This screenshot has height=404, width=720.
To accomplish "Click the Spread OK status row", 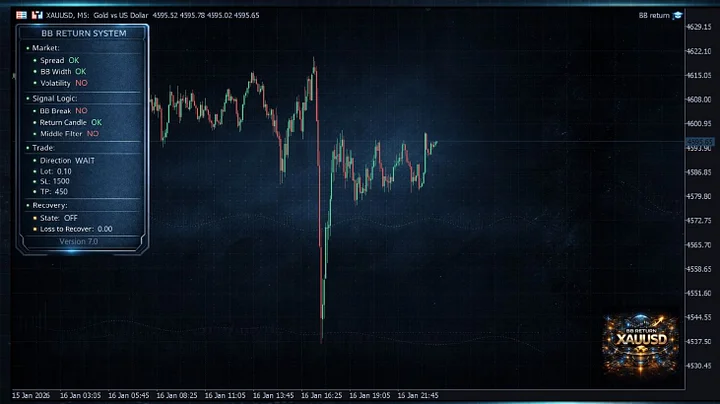I will (60, 60).
